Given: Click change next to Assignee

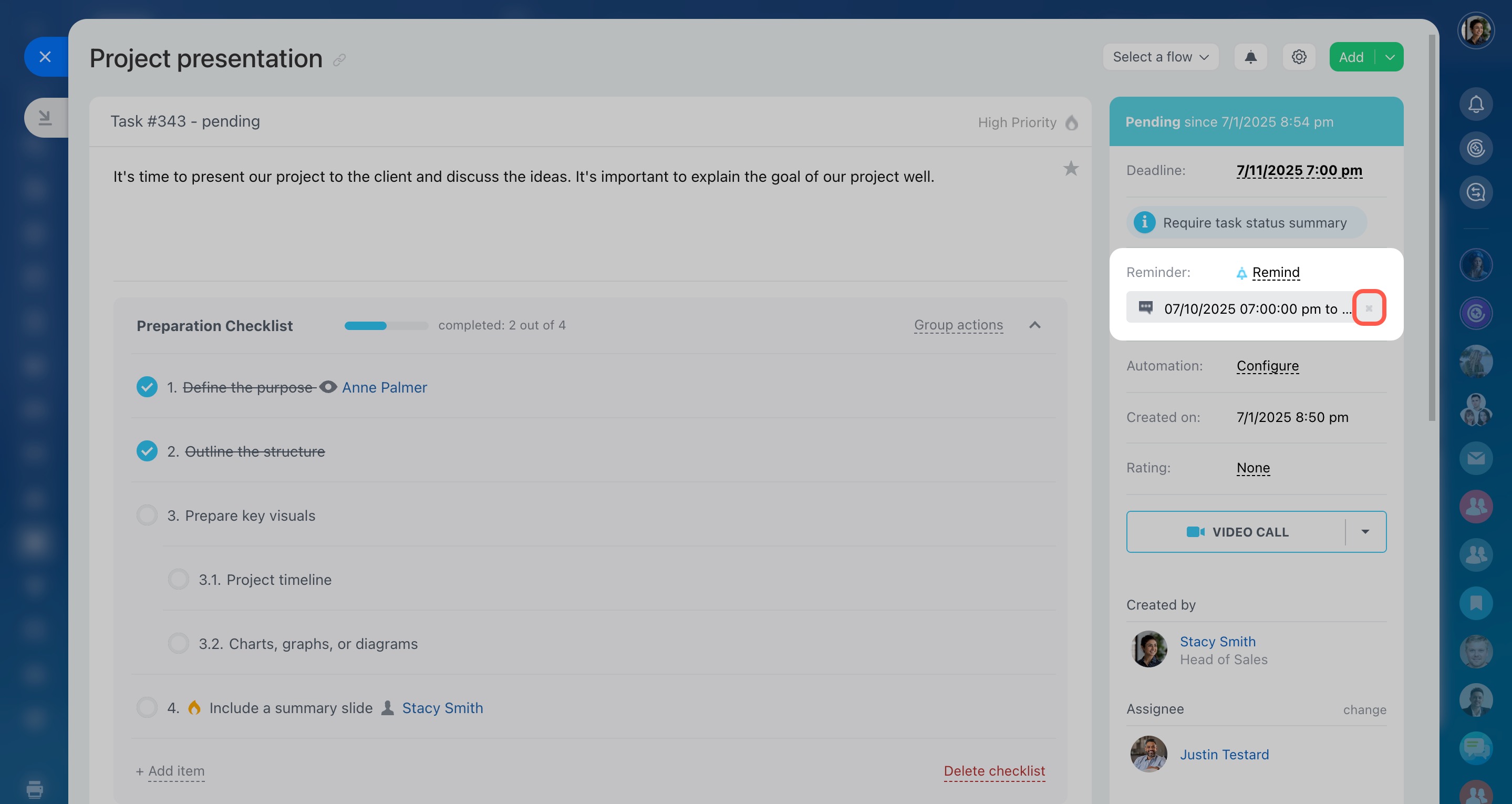Looking at the screenshot, I should (x=1365, y=709).
